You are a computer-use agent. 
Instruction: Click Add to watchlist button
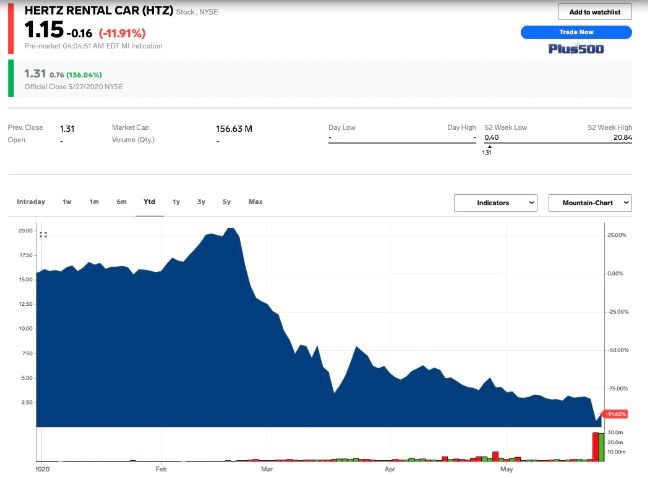(594, 12)
